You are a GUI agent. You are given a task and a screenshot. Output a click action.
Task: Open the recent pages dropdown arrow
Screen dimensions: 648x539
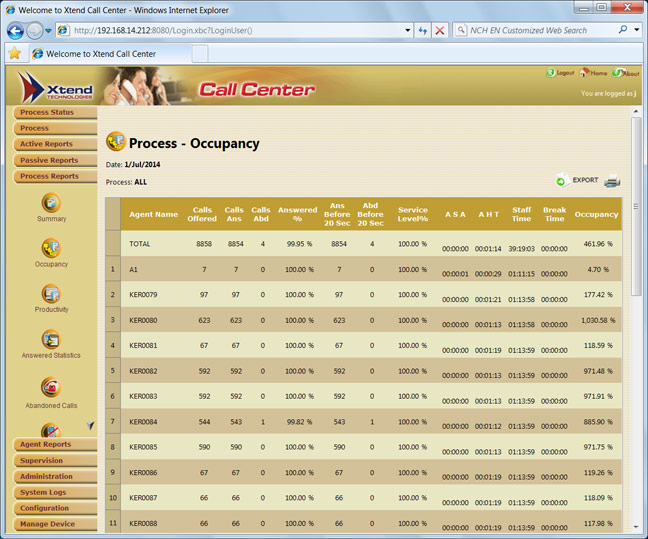48,31
